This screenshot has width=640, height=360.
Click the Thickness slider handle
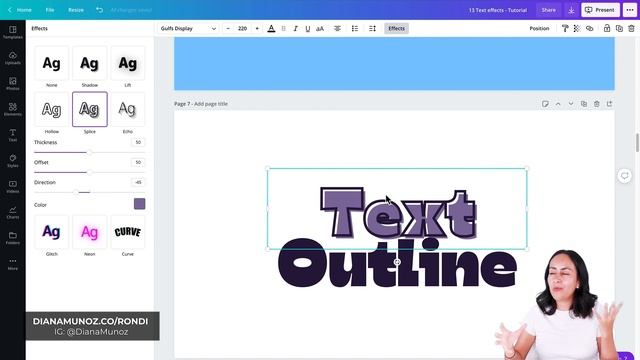point(89,152)
